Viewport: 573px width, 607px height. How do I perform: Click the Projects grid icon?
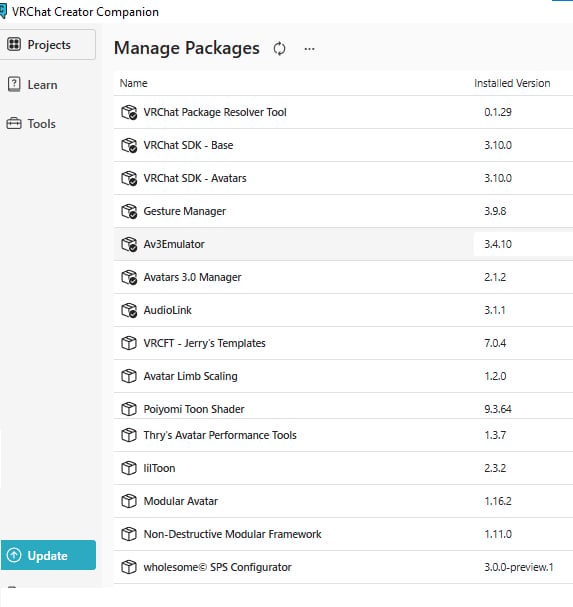pyautogui.click(x=14, y=44)
